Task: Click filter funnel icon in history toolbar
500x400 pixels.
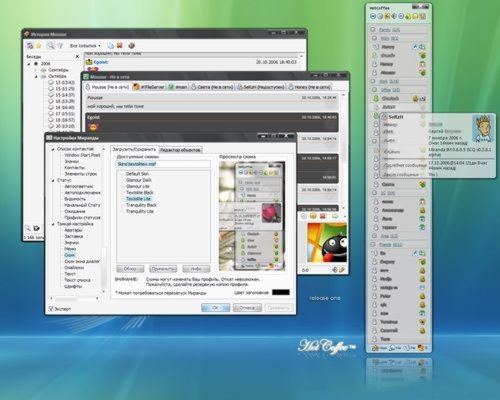Action: [x=60, y=46]
